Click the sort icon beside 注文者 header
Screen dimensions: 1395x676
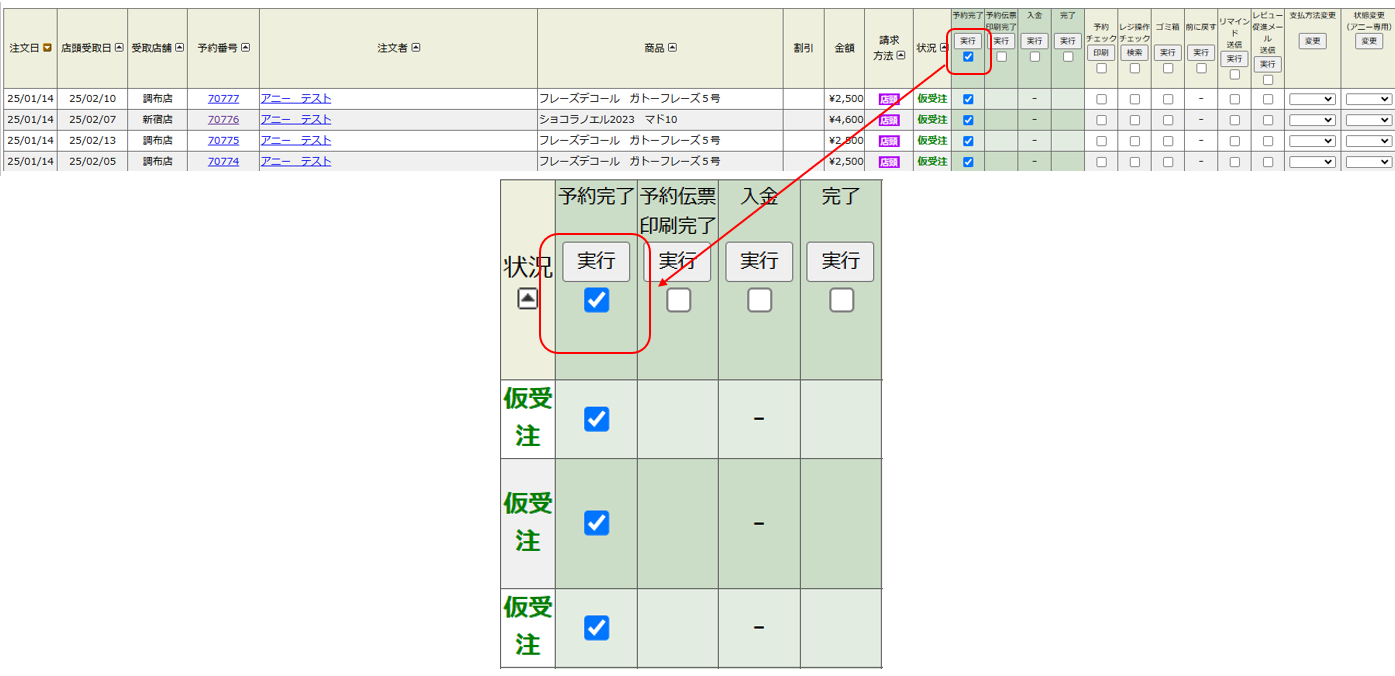click(x=416, y=48)
